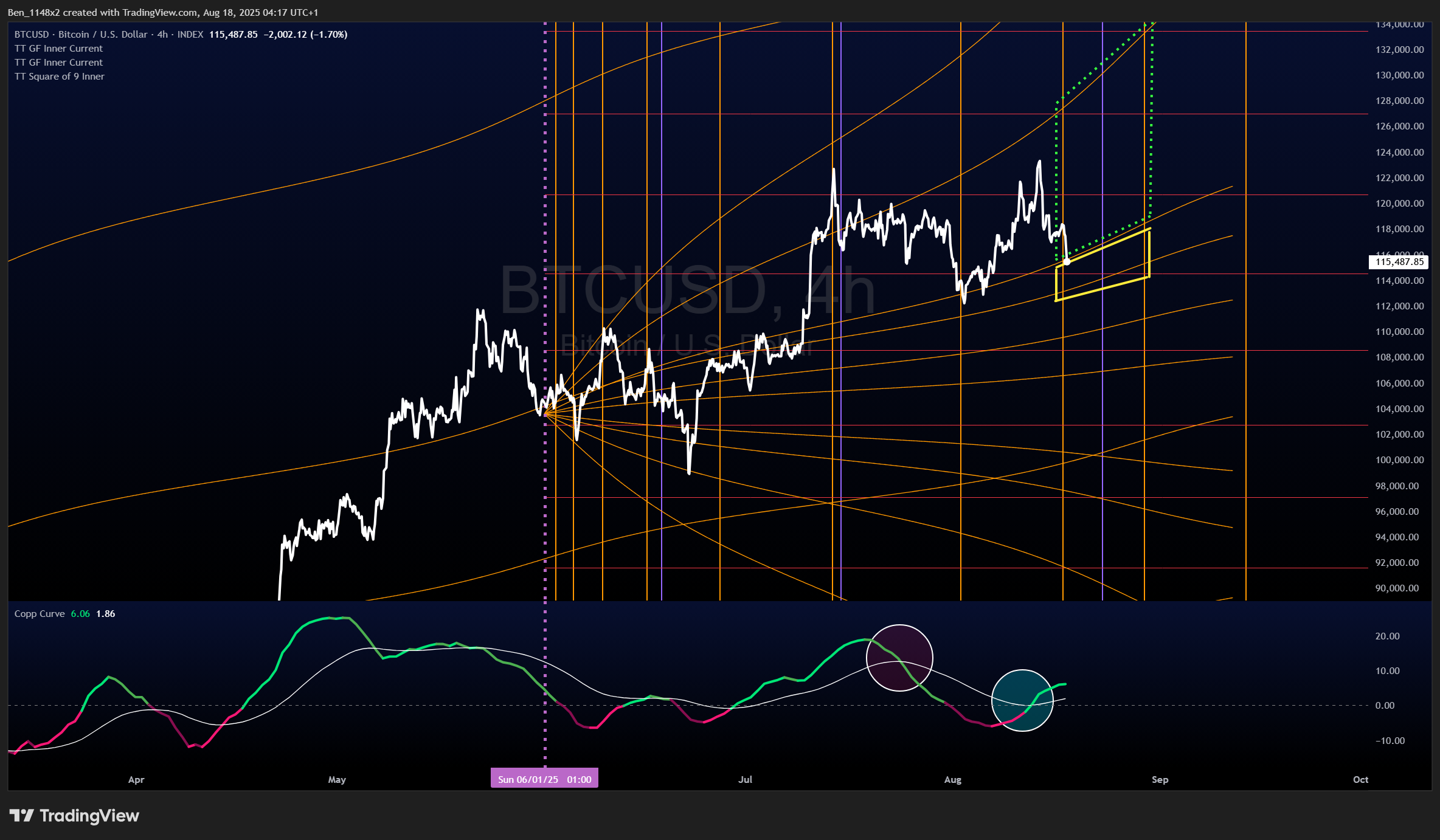Click the Oct label on the time axis
Screen dimensions: 1440x840
1360,780
